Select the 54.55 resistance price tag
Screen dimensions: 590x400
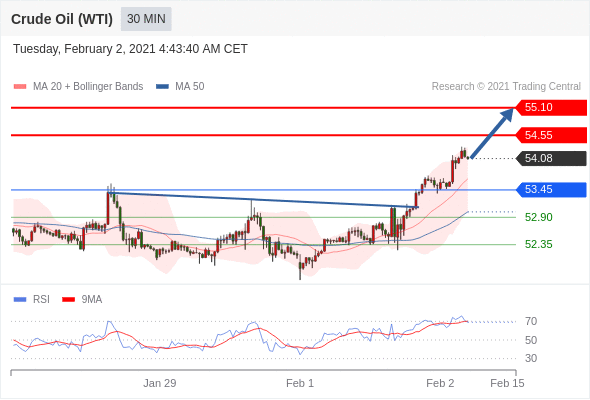coord(551,135)
